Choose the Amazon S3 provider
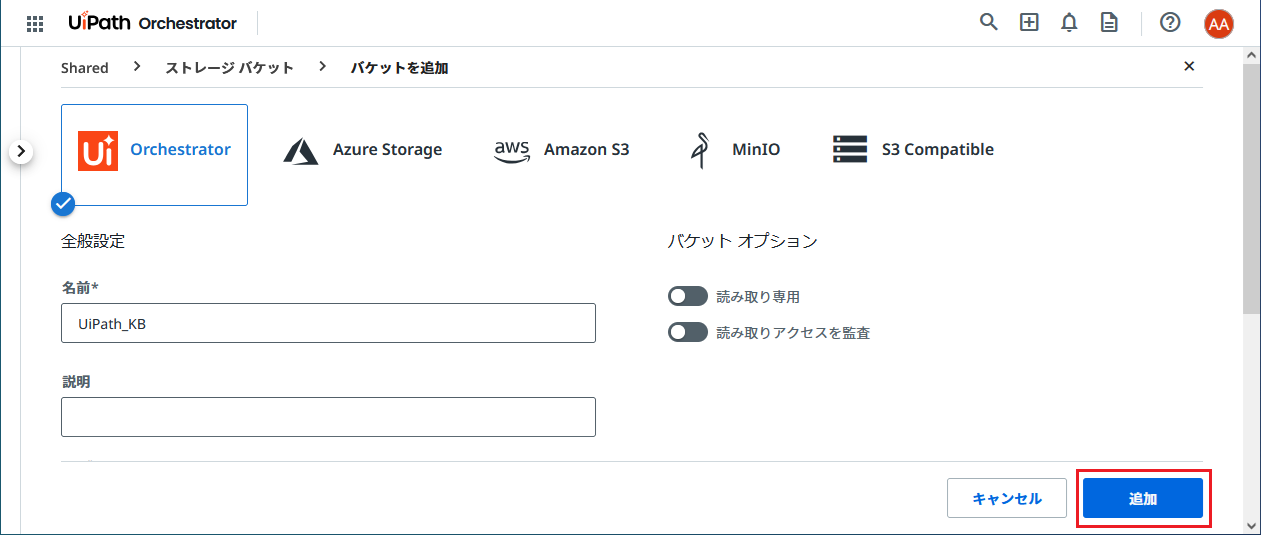1261x535 pixels. [x=562, y=150]
